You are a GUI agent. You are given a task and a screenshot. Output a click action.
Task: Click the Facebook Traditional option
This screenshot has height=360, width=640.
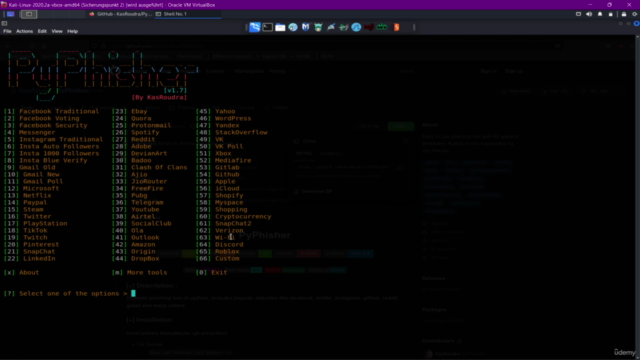59,111
